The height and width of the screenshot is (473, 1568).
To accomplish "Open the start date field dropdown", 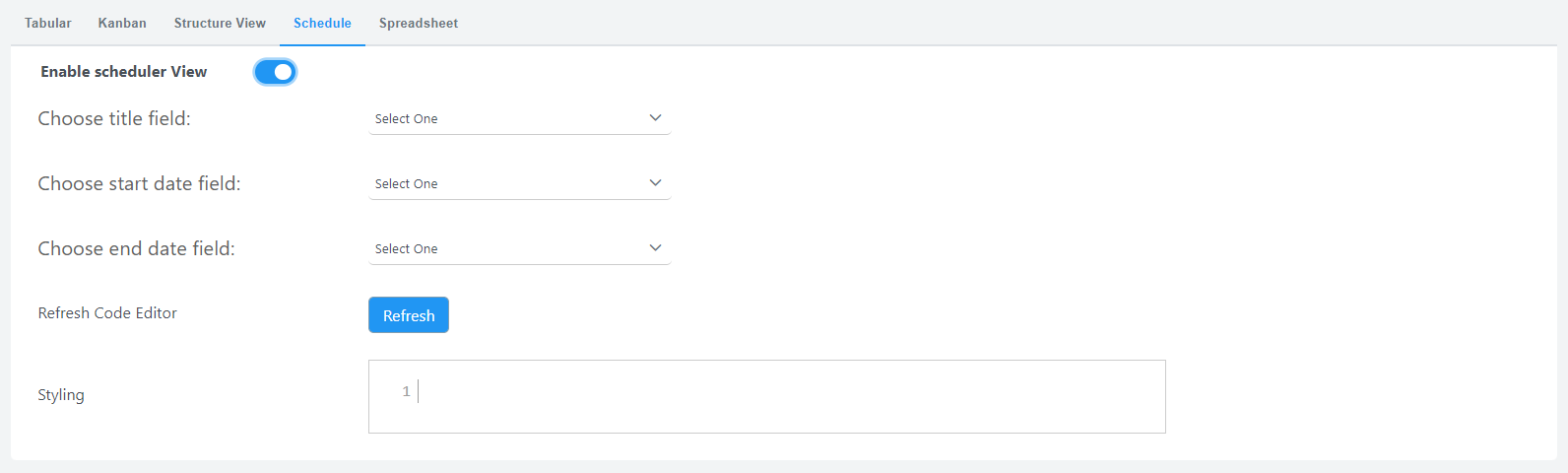I will coord(518,183).
